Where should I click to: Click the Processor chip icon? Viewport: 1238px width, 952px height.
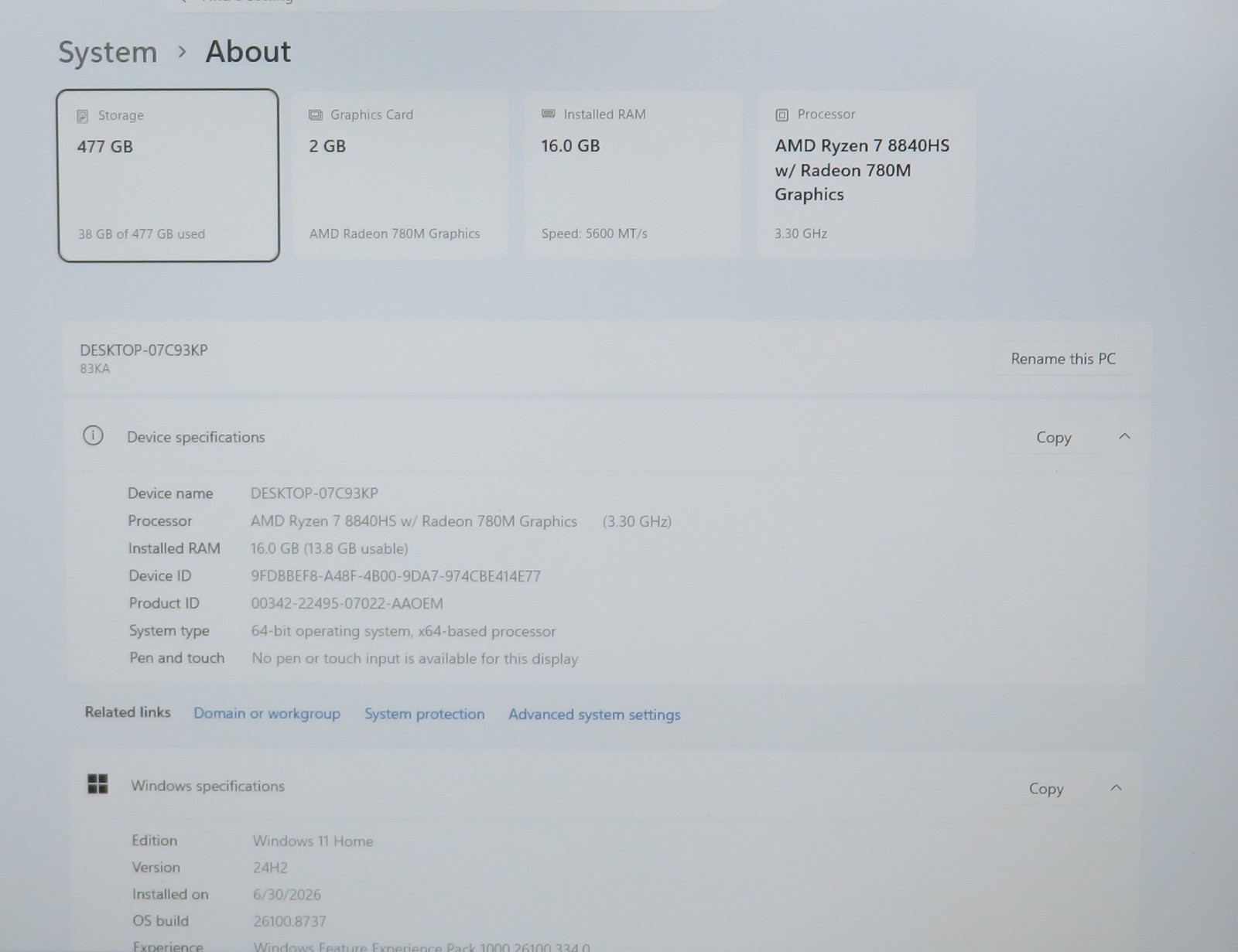(x=782, y=114)
